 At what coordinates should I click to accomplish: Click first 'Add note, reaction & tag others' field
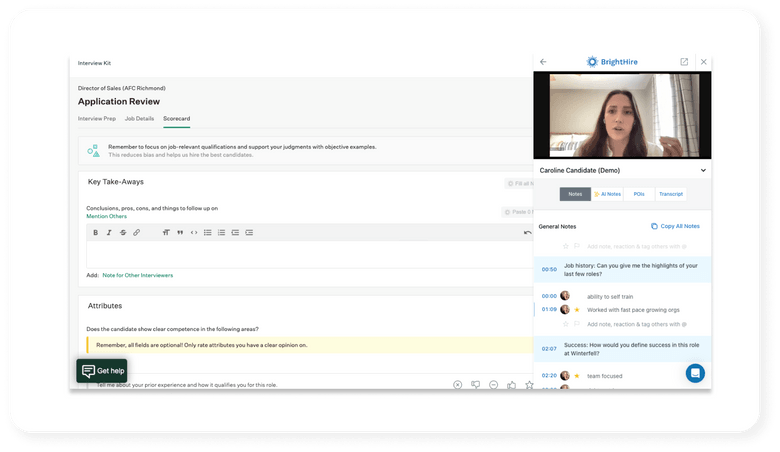pos(636,247)
